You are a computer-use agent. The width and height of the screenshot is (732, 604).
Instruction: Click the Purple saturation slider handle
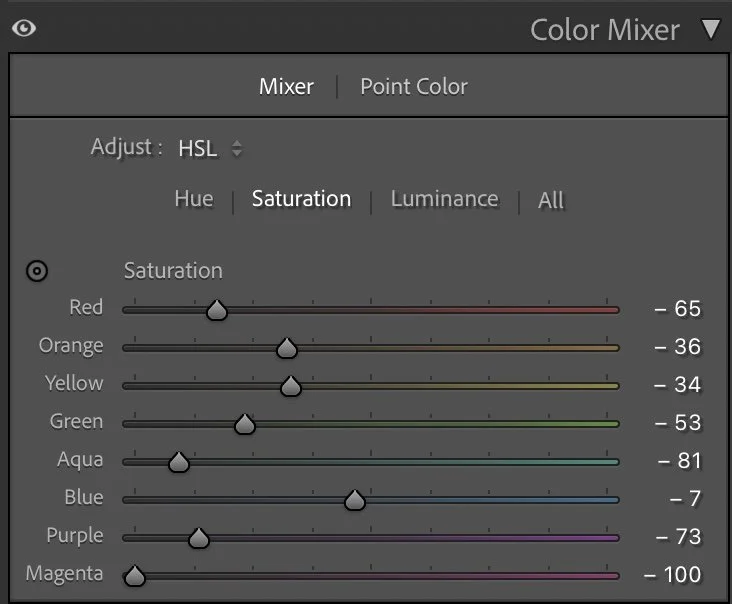(x=199, y=538)
